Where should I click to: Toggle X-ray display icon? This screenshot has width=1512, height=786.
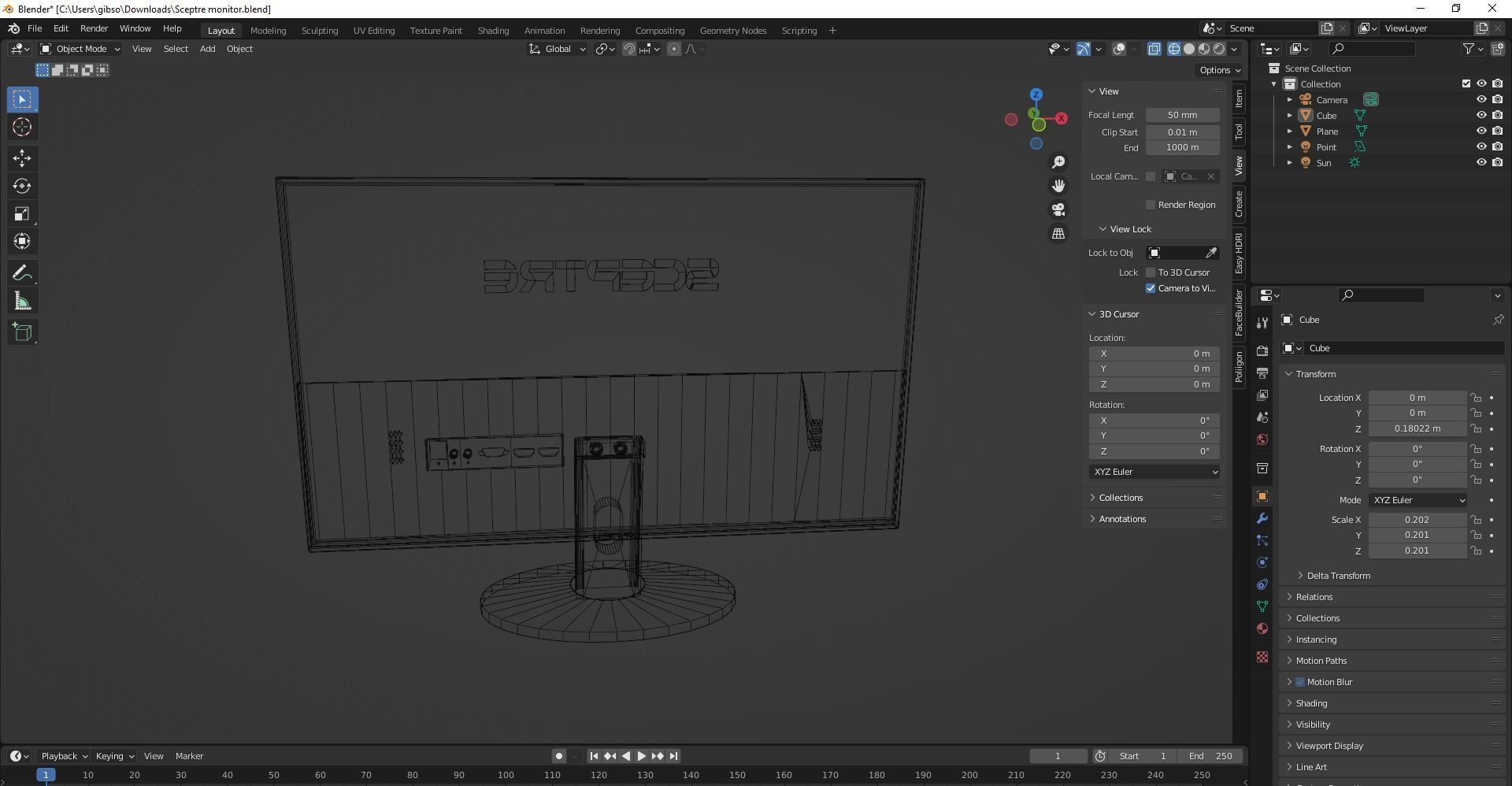(1154, 49)
